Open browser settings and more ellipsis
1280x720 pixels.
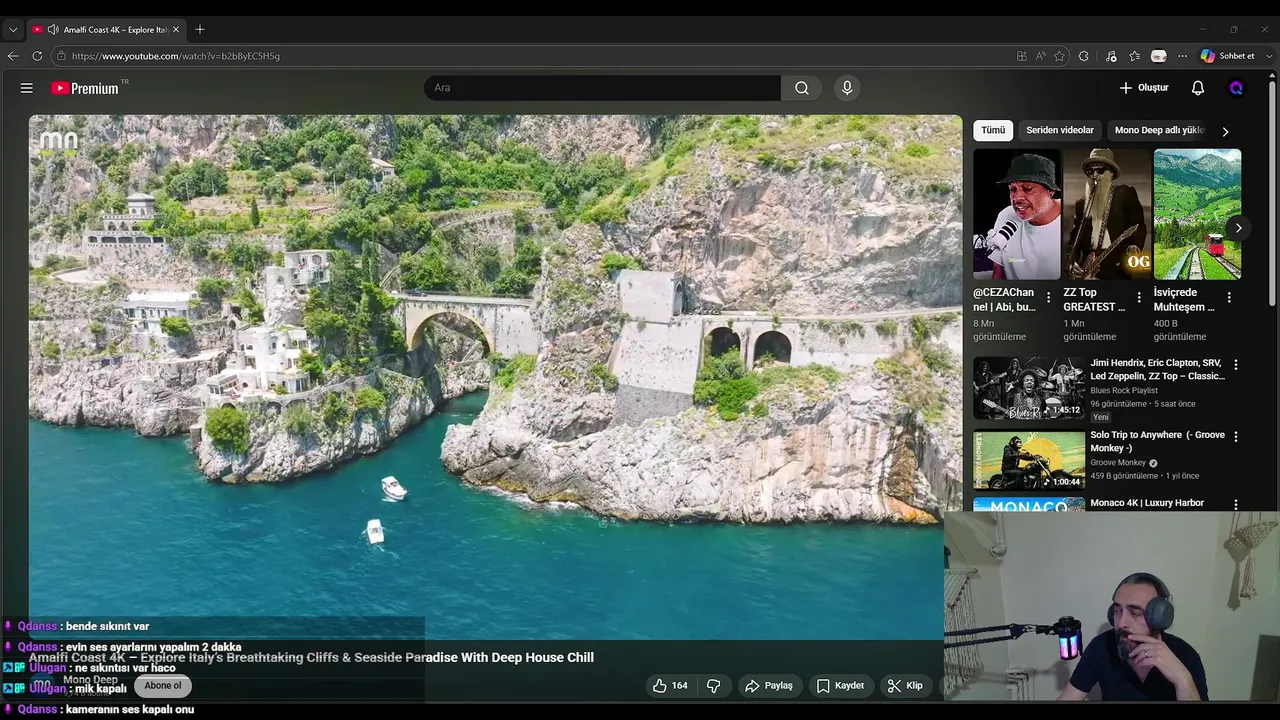[x=1182, y=56]
